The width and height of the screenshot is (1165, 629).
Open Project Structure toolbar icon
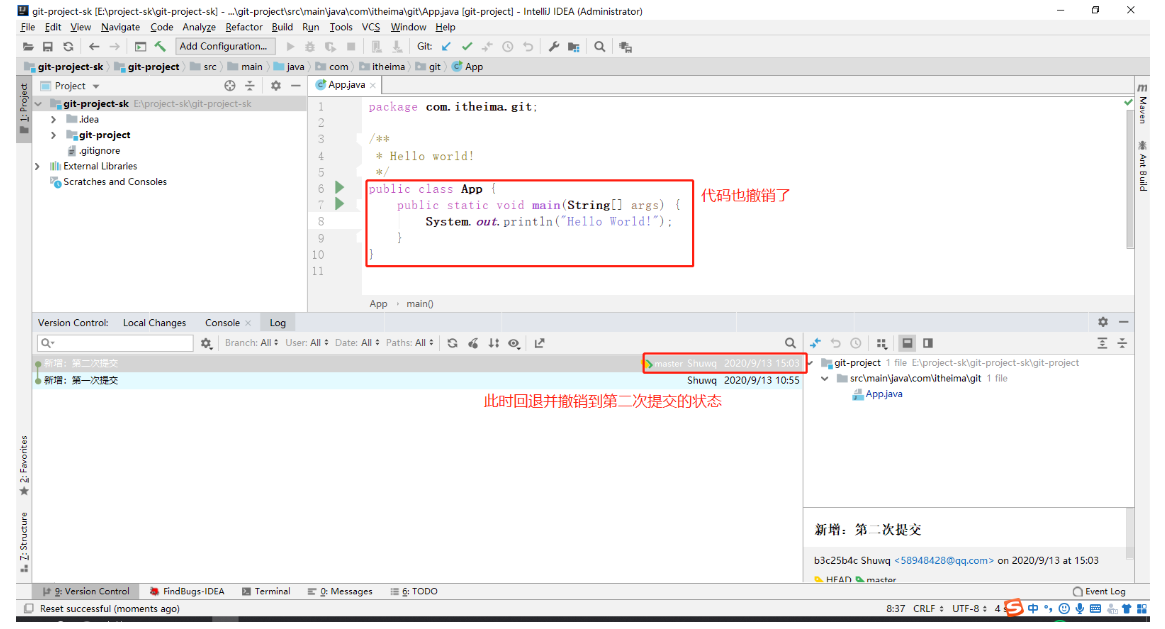coord(574,47)
